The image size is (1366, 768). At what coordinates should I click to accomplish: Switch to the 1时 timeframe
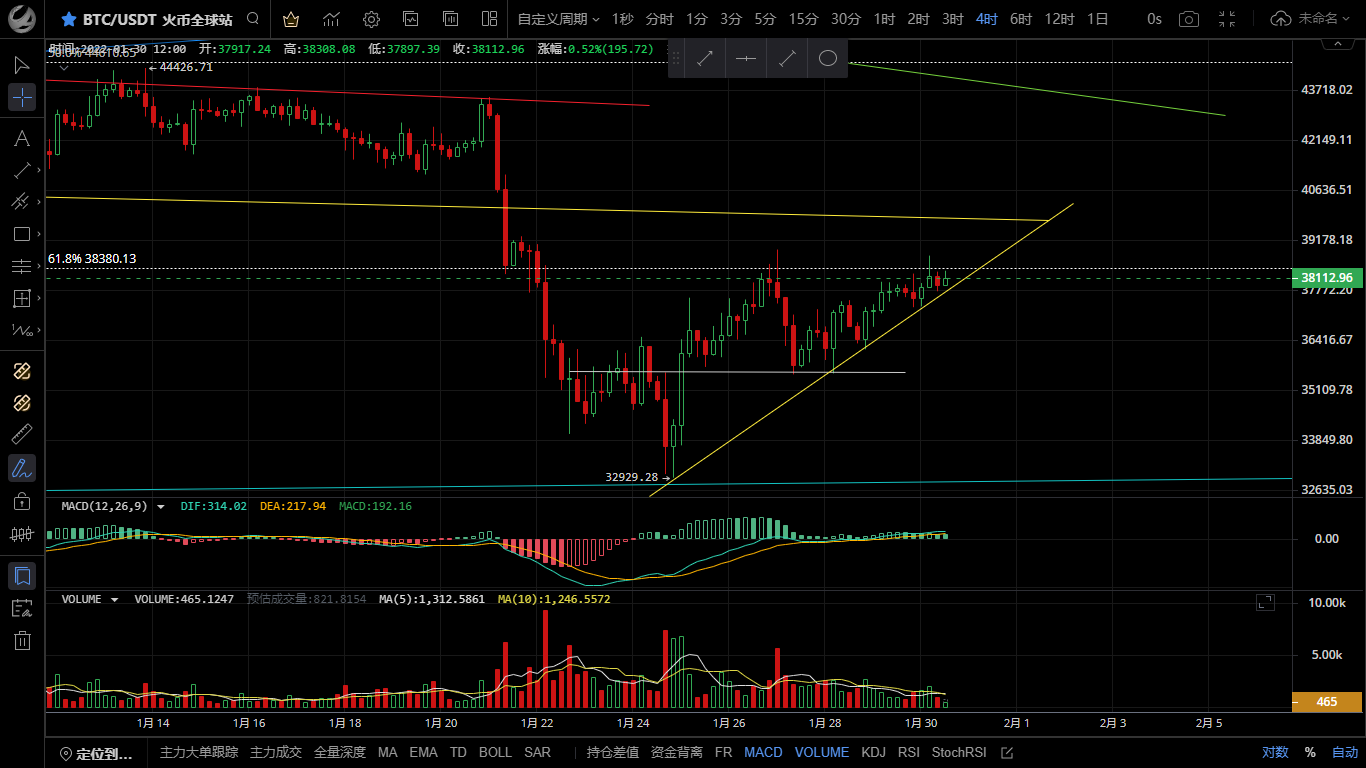coord(884,19)
